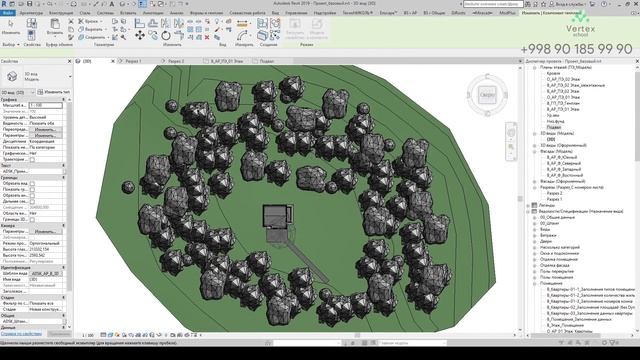Image resolution: width=640 pixels, height=360 pixels.
Task: Switch to the Аннотации ribbon tab
Action: pyautogui.click(x=153, y=13)
